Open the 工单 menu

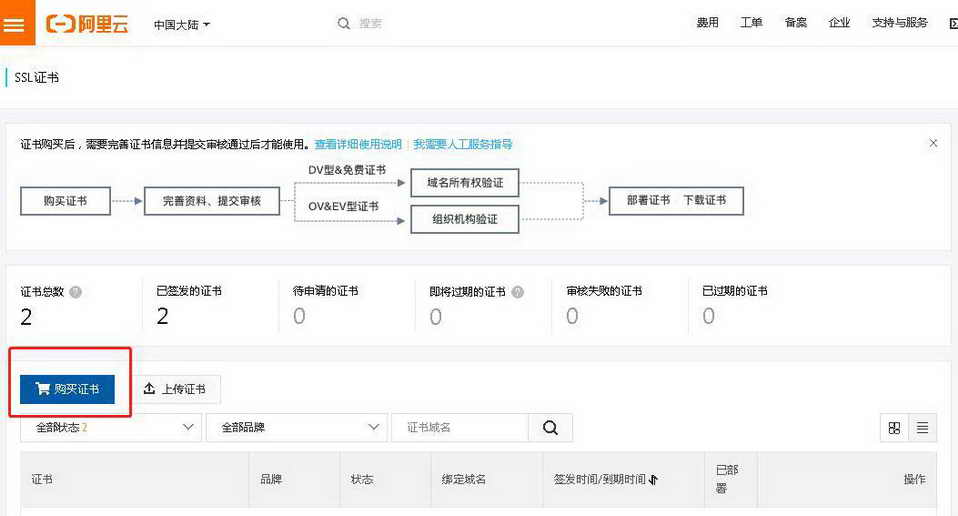click(x=751, y=23)
